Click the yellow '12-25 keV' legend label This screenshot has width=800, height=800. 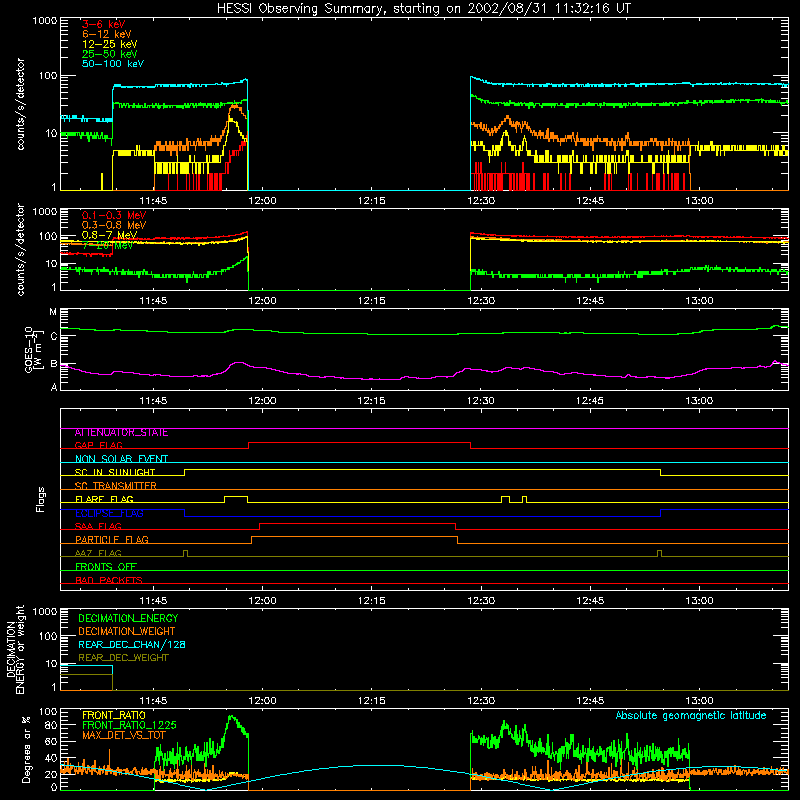point(109,44)
